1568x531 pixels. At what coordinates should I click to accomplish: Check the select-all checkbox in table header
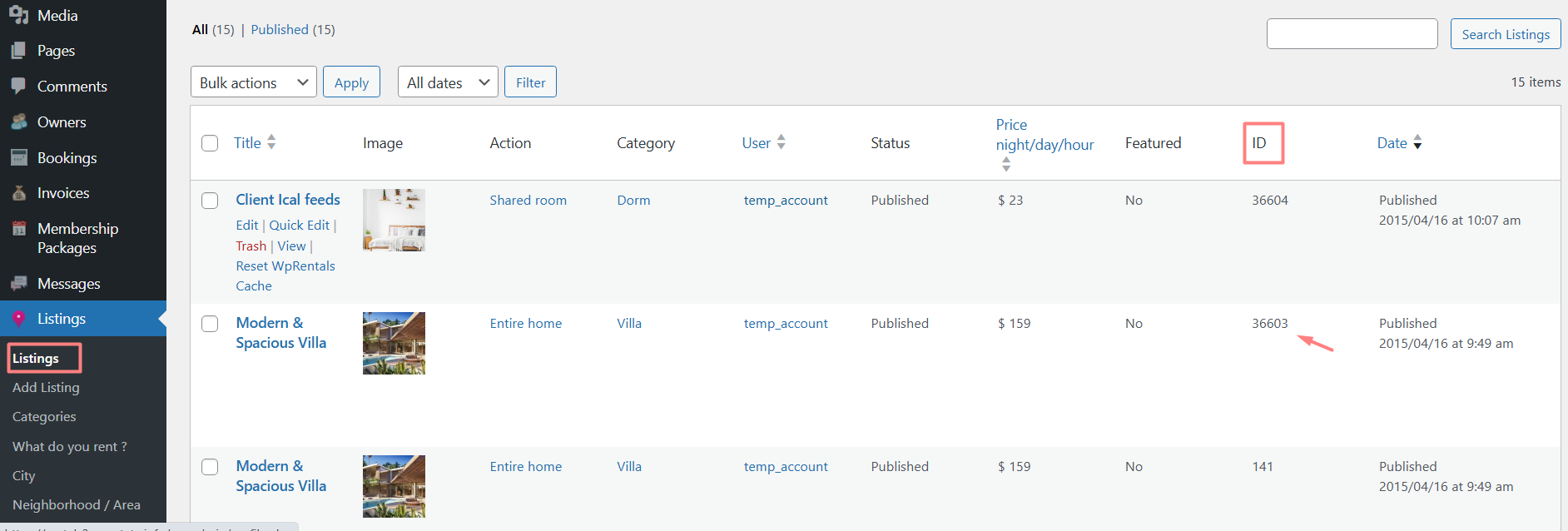click(210, 143)
